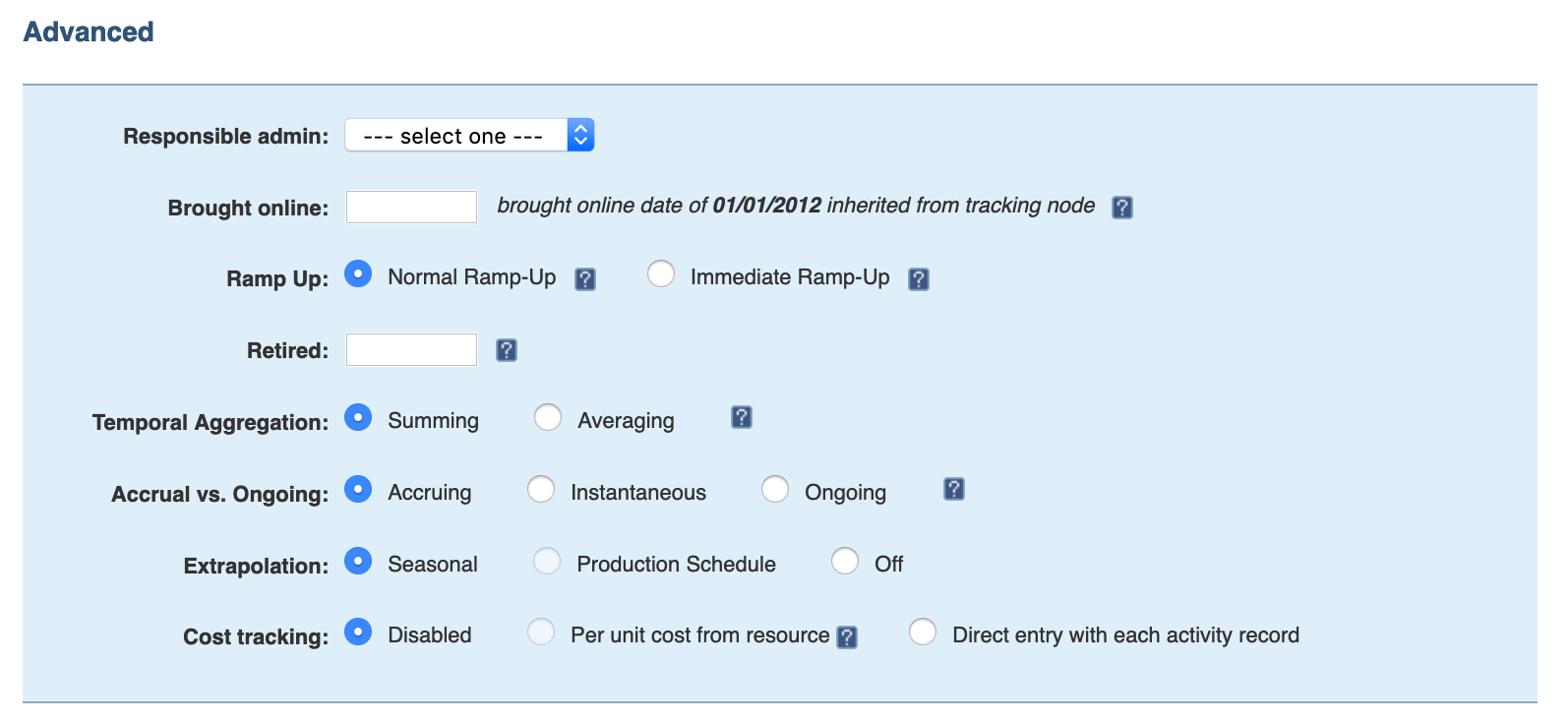Turn Extrapolation Off
This screenshot has height=724, width=1568.
pyautogui.click(x=845, y=562)
